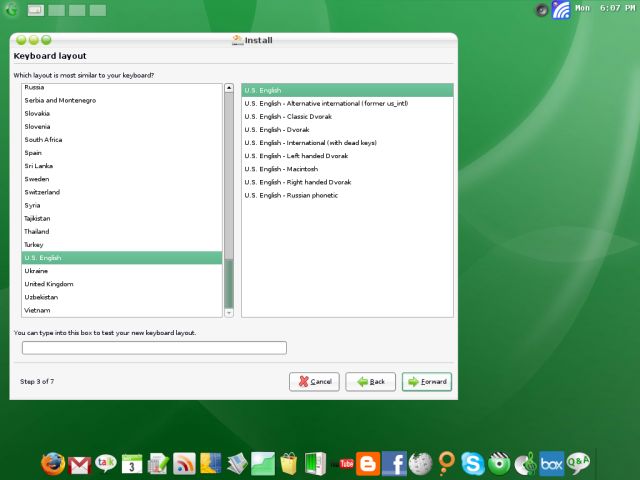Viewport: 640px width, 480px height.
Task: Select Russia in the country list
Action: pos(122,87)
